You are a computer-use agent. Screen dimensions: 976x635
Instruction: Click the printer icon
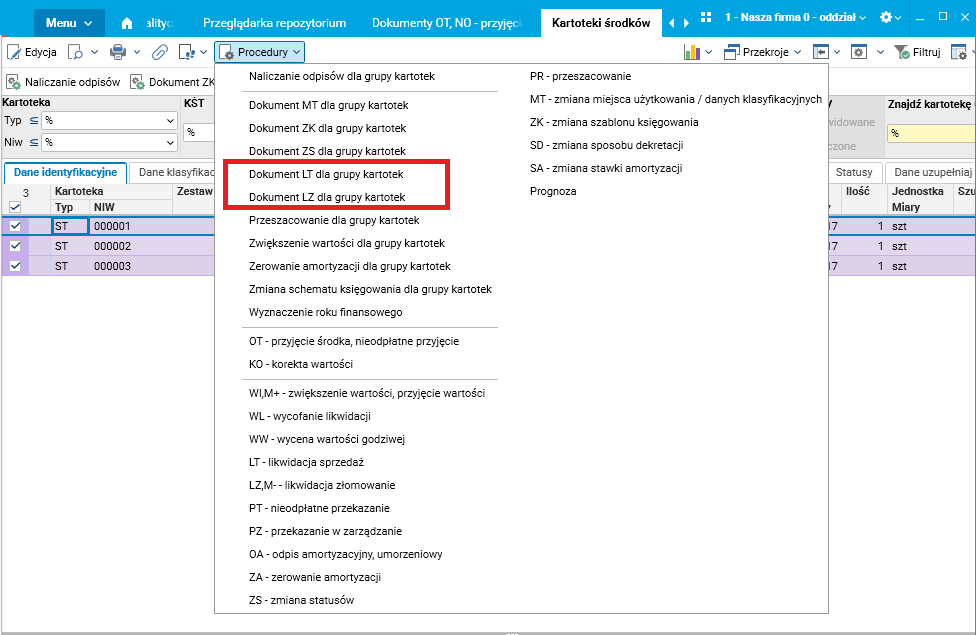pos(118,52)
